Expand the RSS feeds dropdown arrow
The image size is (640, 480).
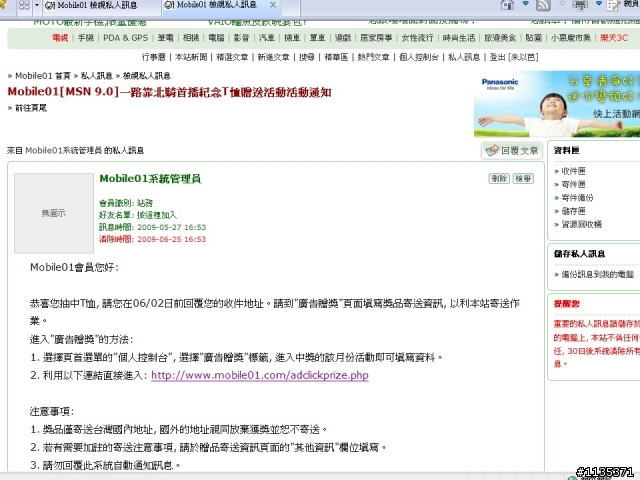click(562, 4)
